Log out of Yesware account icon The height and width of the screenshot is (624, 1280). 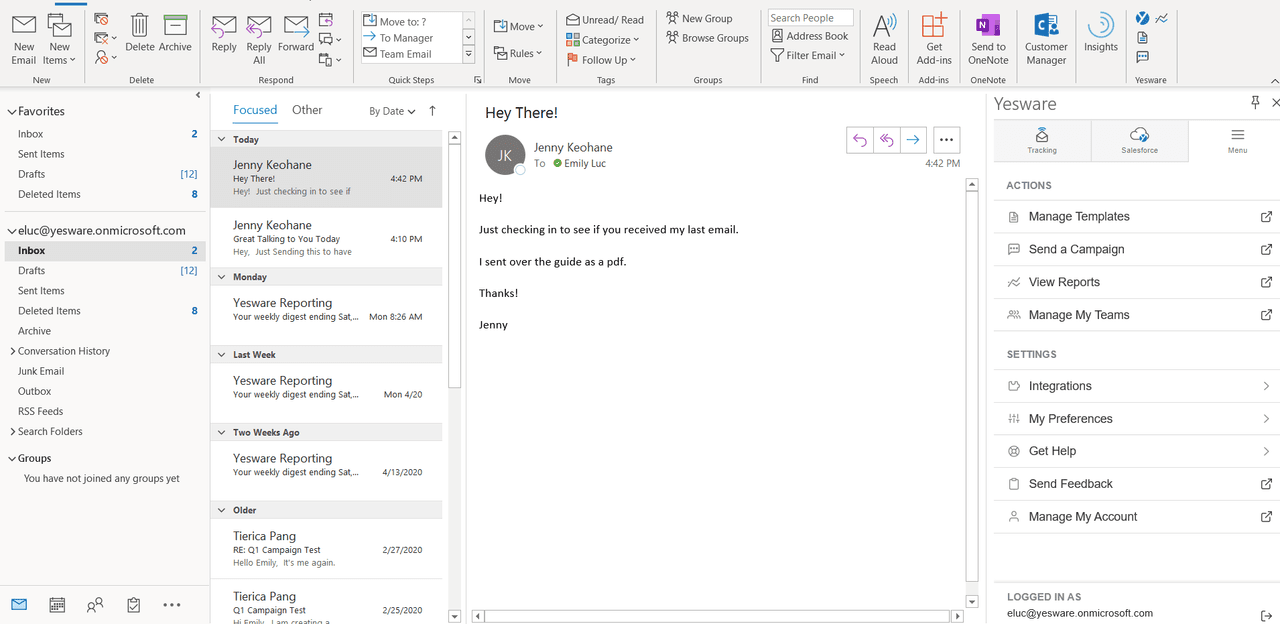pyautogui.click(x=1266, y=615)
